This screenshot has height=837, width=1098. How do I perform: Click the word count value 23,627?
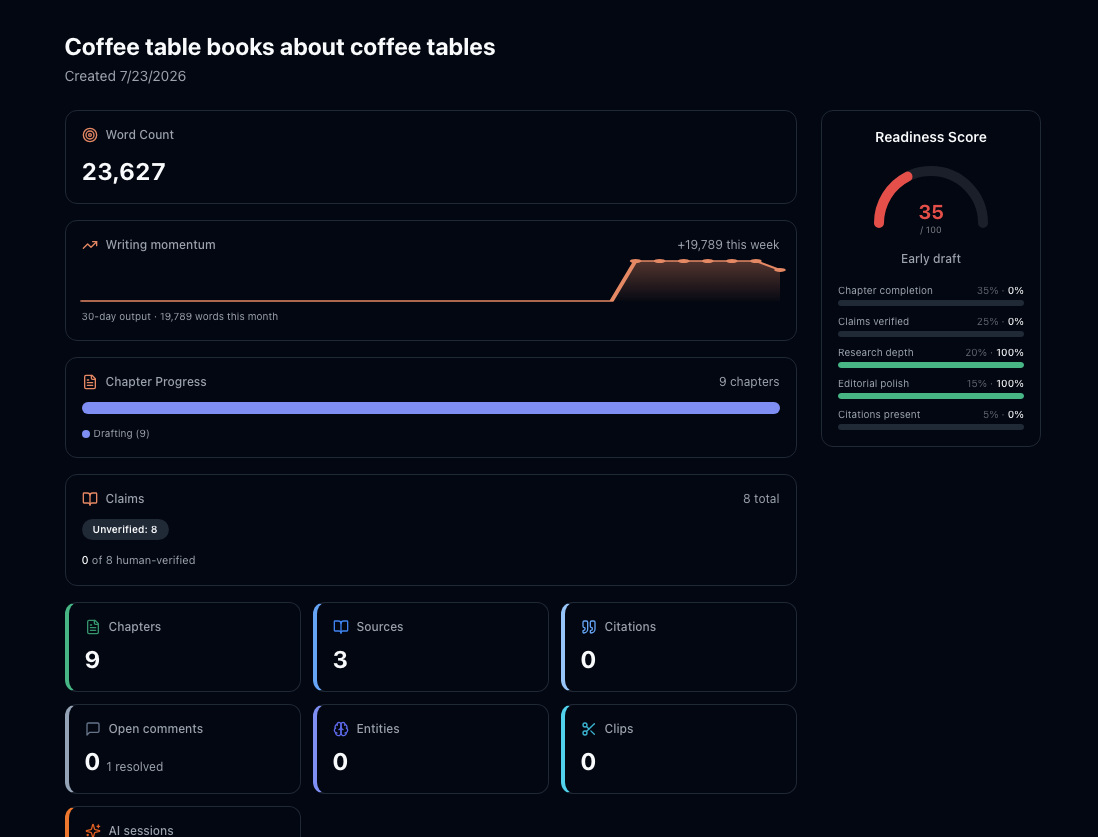124,172
